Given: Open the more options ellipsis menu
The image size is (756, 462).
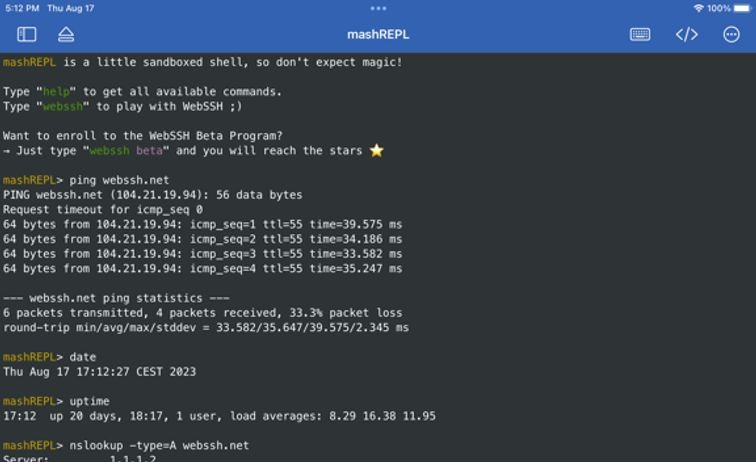Looking at the screenshot, I should tap(731, 34).
